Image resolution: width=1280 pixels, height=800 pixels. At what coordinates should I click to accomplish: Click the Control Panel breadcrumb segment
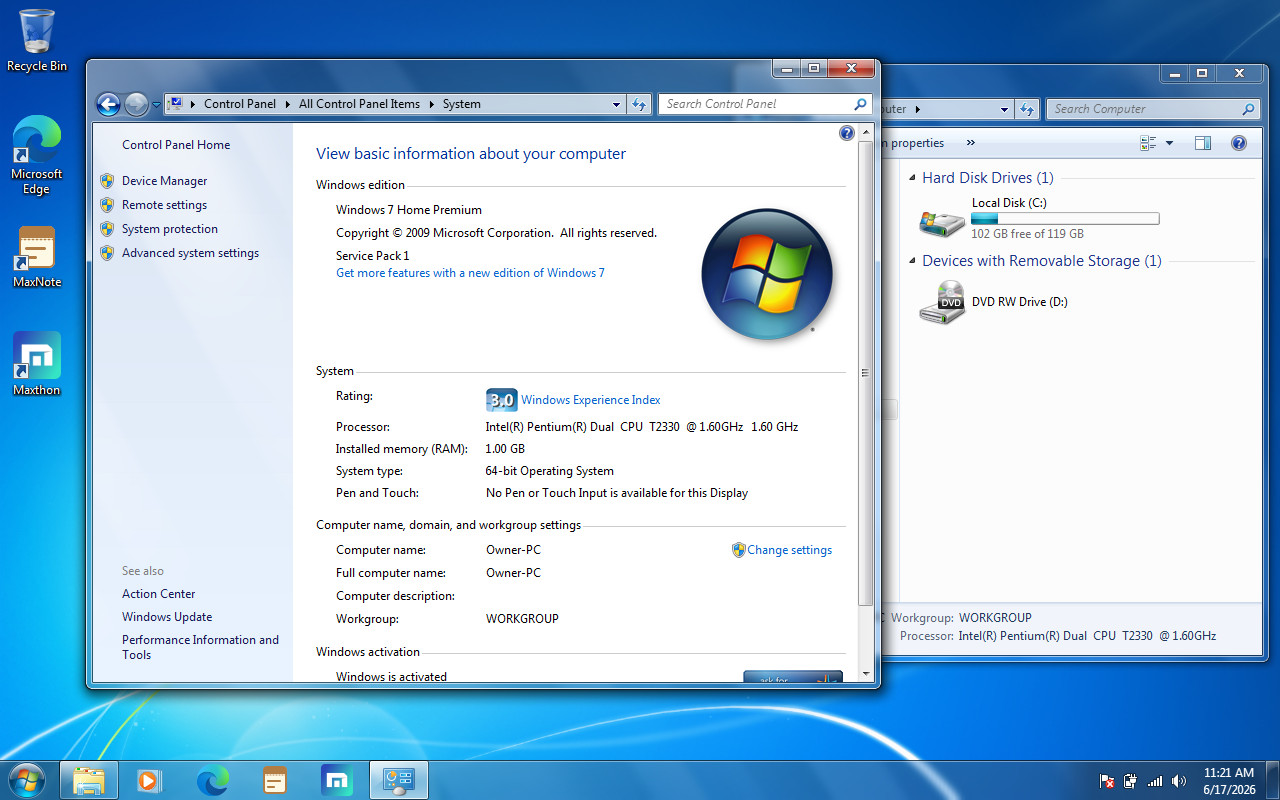pyautogui.click(x=240, y=104)
